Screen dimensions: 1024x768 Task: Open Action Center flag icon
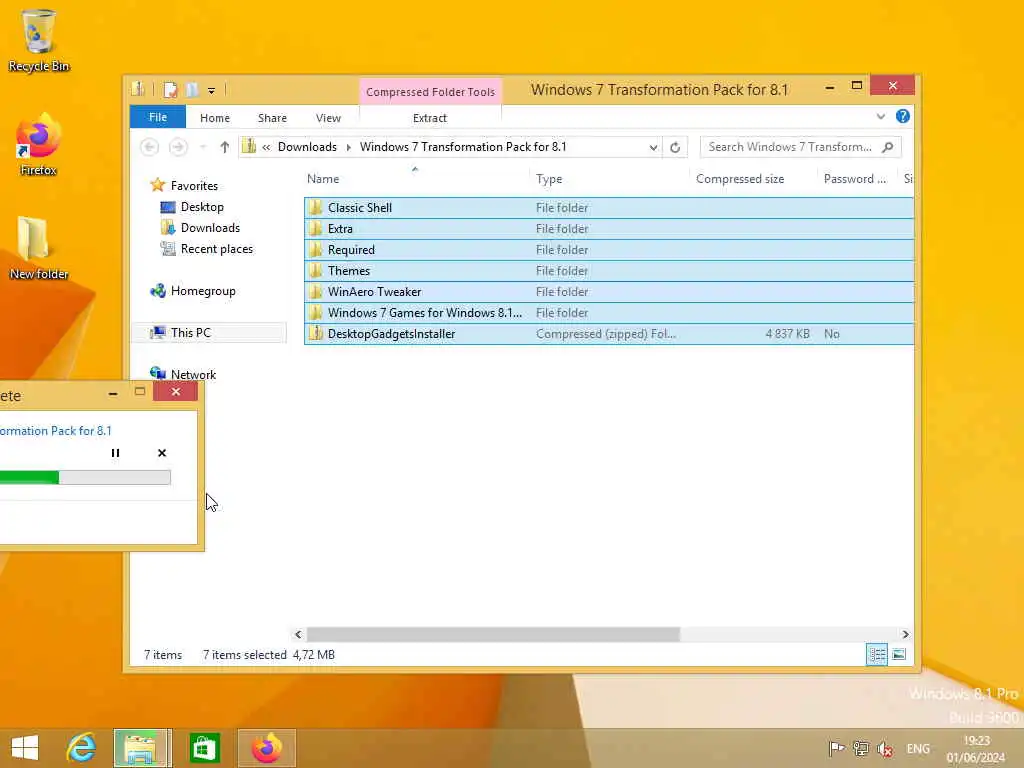coord(836,748)
